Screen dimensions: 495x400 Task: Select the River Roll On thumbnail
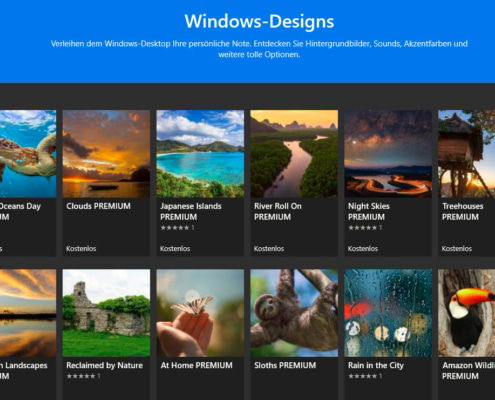pyautogui.click(x=294, y=154)
